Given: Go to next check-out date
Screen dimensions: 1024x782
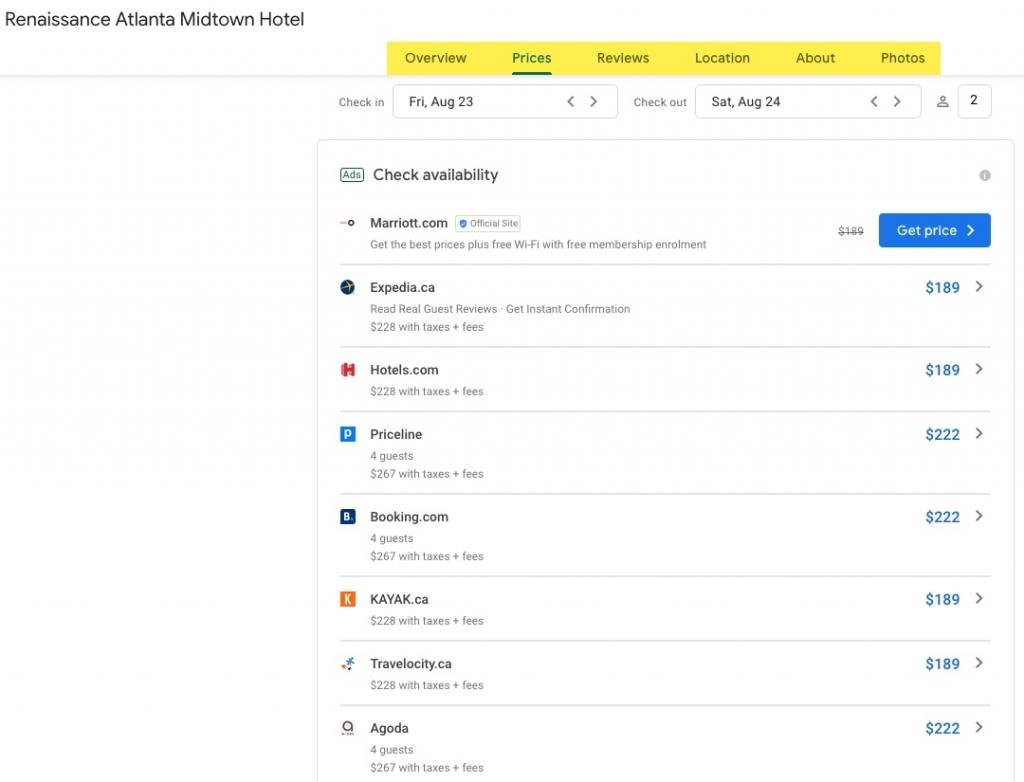Looking at the screenshot, I should pos(897,101).
